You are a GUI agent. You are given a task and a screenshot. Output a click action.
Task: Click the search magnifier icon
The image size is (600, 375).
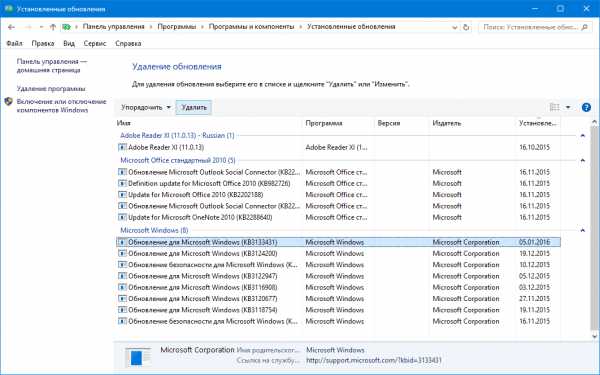pyautogui.click(x=584, y=27)
